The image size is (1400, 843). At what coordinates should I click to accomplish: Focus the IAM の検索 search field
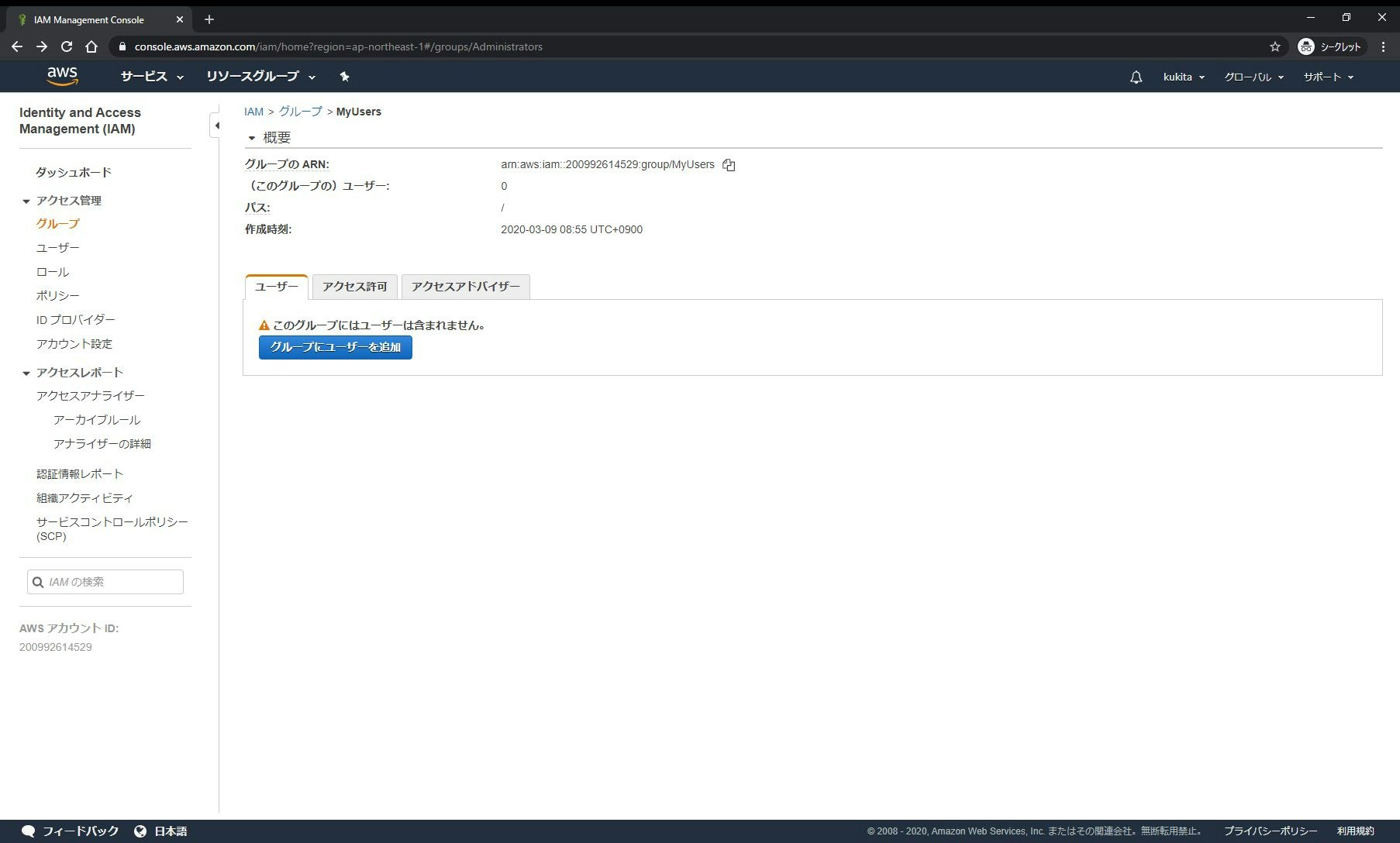point(105,582)
